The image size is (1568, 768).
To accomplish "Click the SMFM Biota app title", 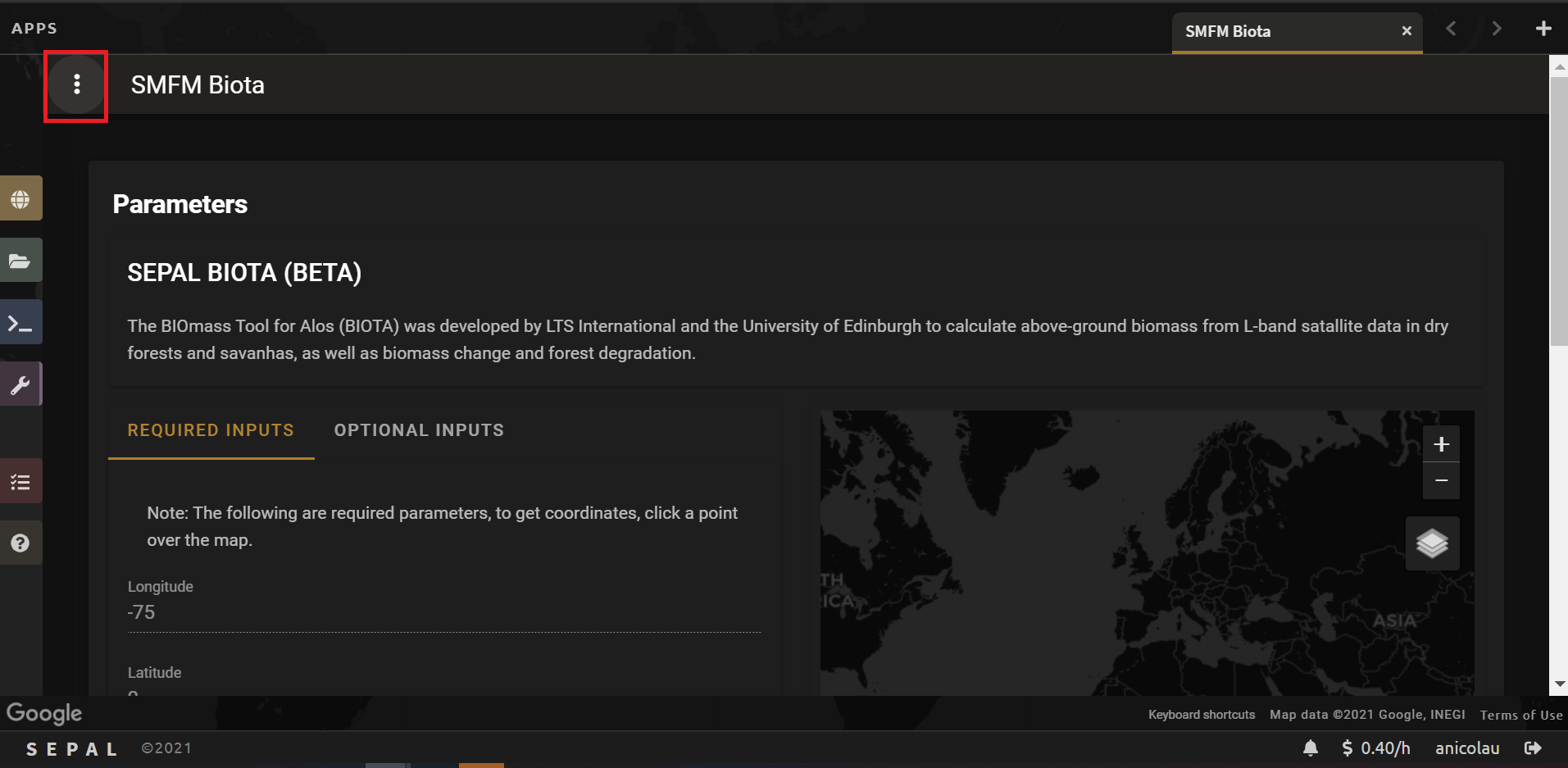I will pos(198,84).
